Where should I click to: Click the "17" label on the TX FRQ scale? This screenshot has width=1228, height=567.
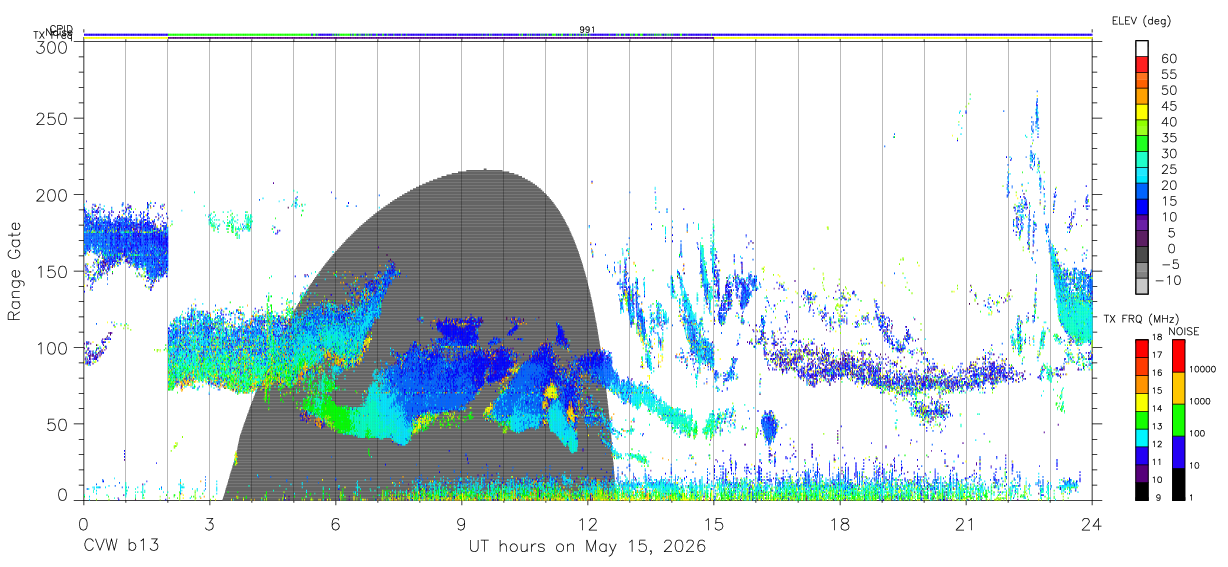point(1157,355)
